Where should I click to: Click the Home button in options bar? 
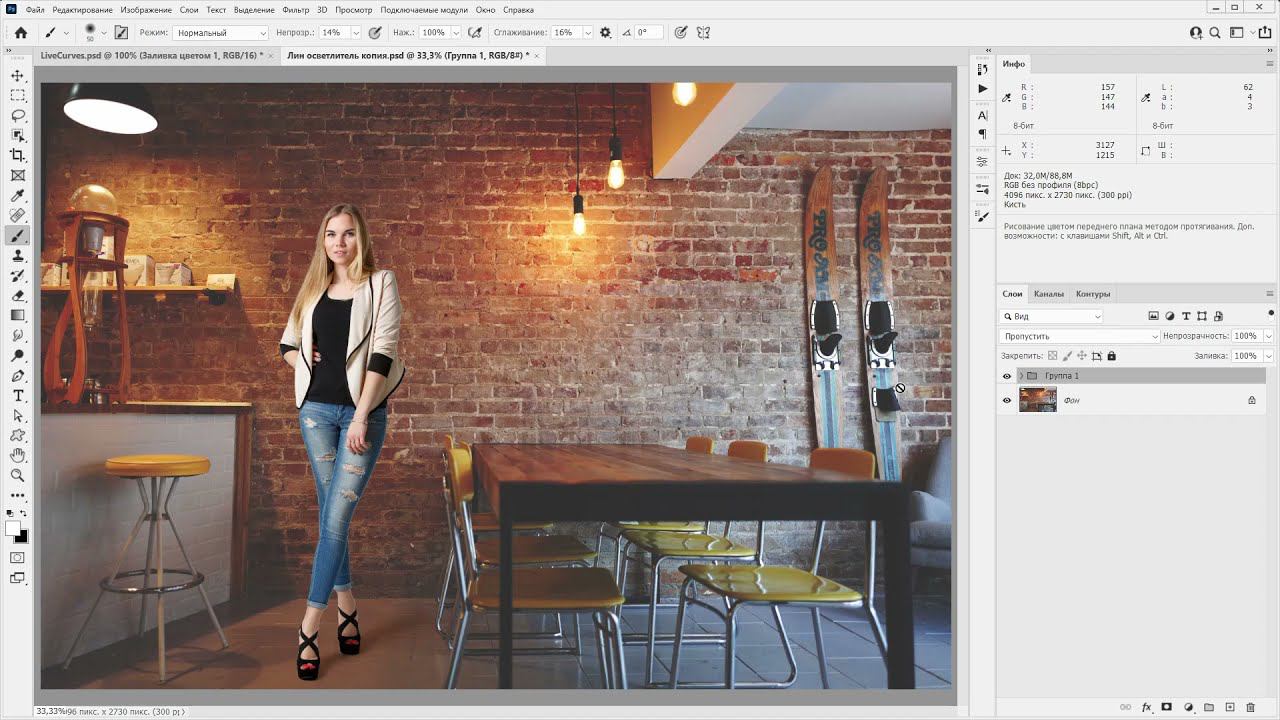(20, 33)
